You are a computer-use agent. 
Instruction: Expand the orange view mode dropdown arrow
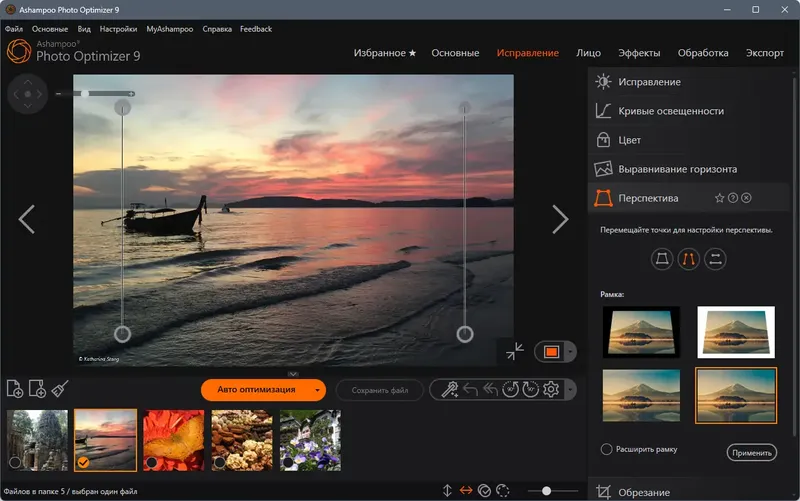coord(570,352)
